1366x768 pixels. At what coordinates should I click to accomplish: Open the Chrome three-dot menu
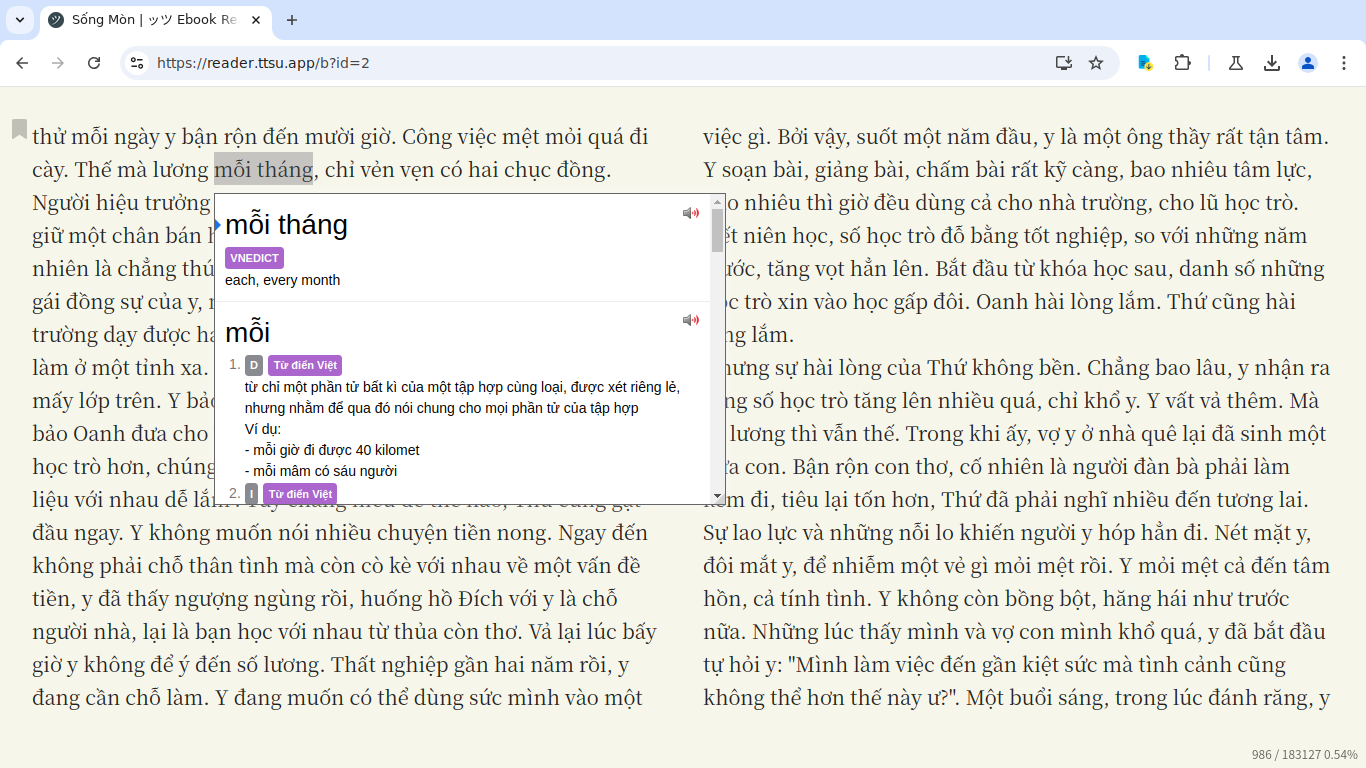coord(1344,63)
